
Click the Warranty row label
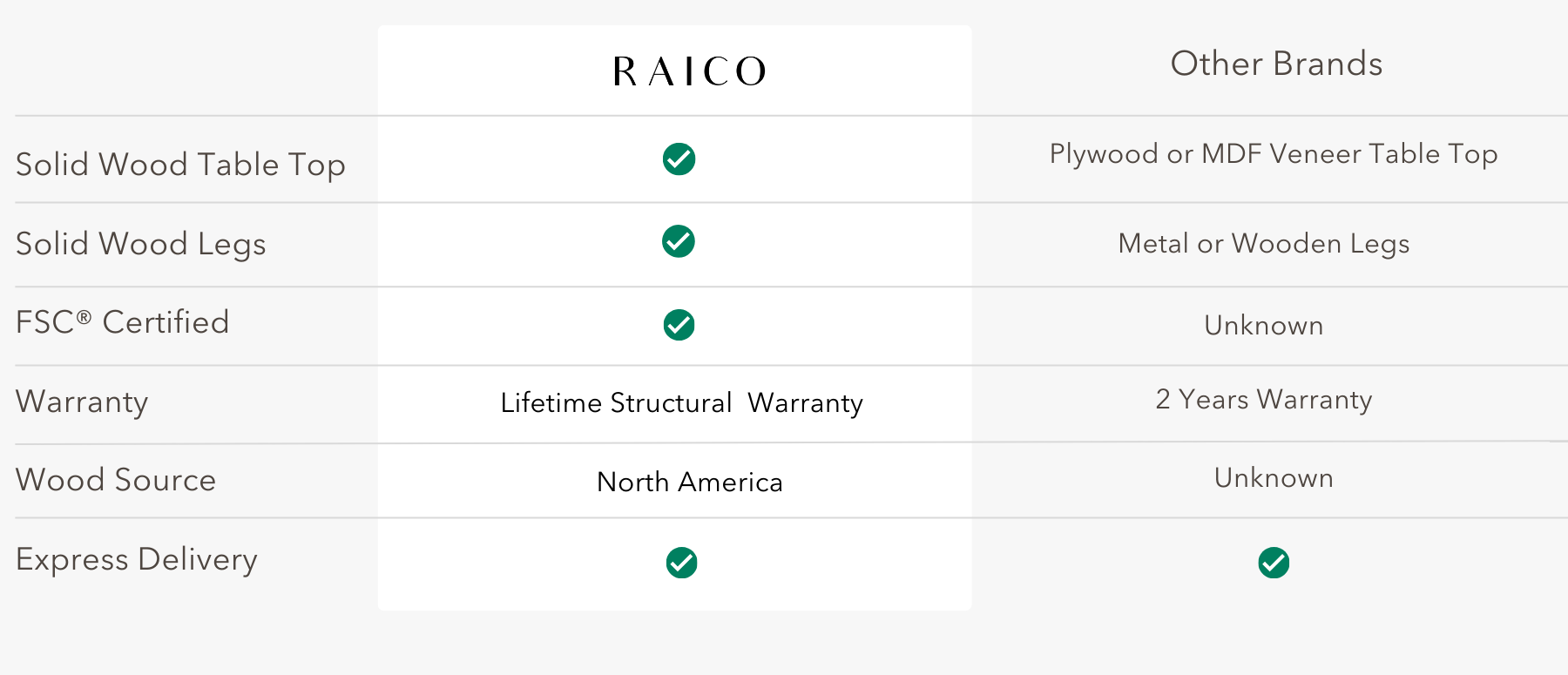point(82,402)
